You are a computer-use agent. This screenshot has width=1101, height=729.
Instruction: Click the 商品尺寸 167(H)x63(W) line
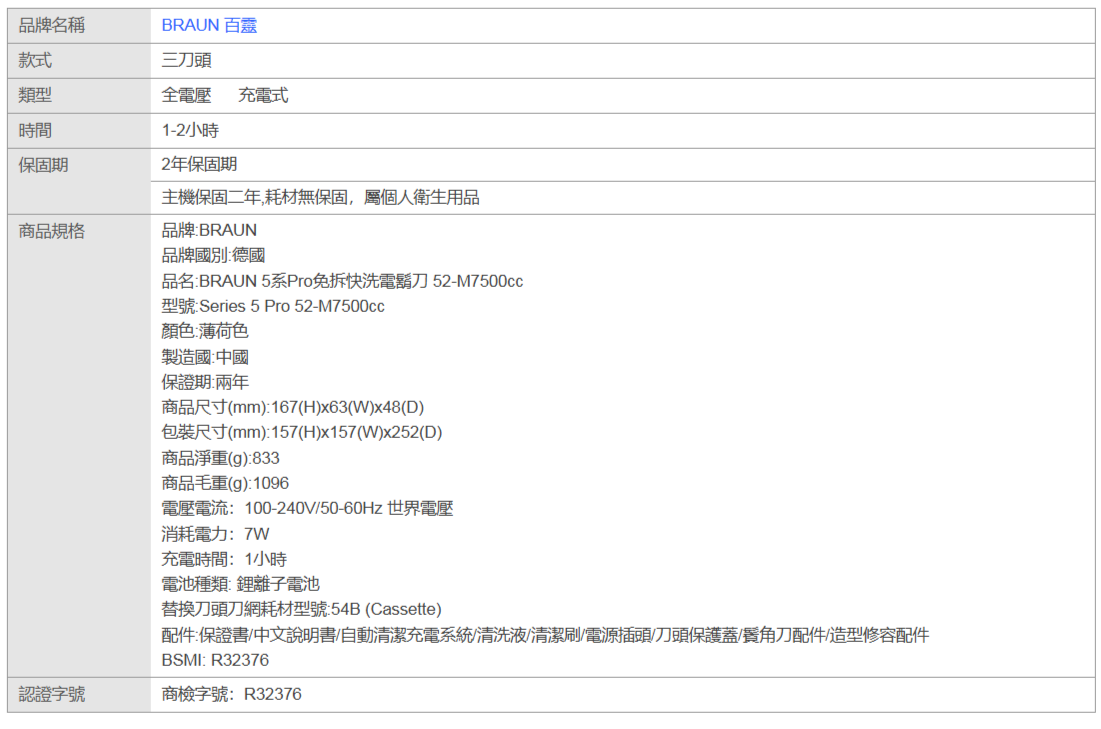coord(293,407)
